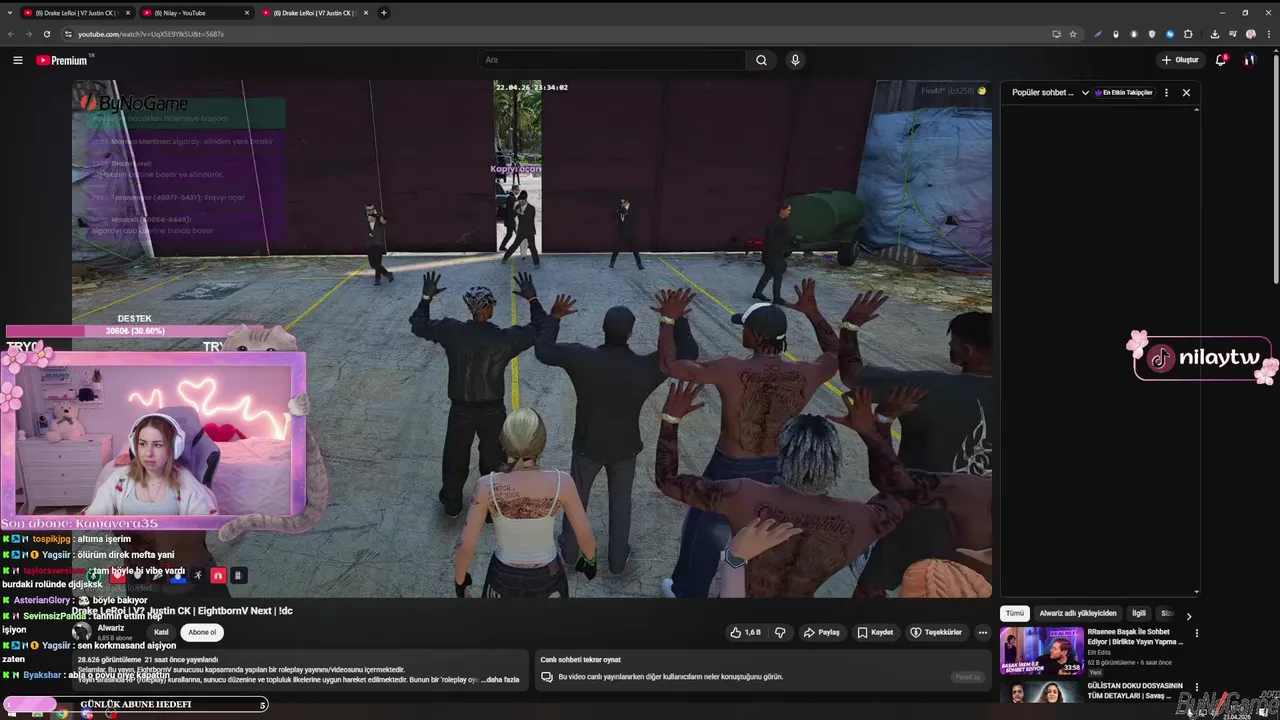Click the purple feather extension icon
1280x720 pixels.
pos(1098,34)
